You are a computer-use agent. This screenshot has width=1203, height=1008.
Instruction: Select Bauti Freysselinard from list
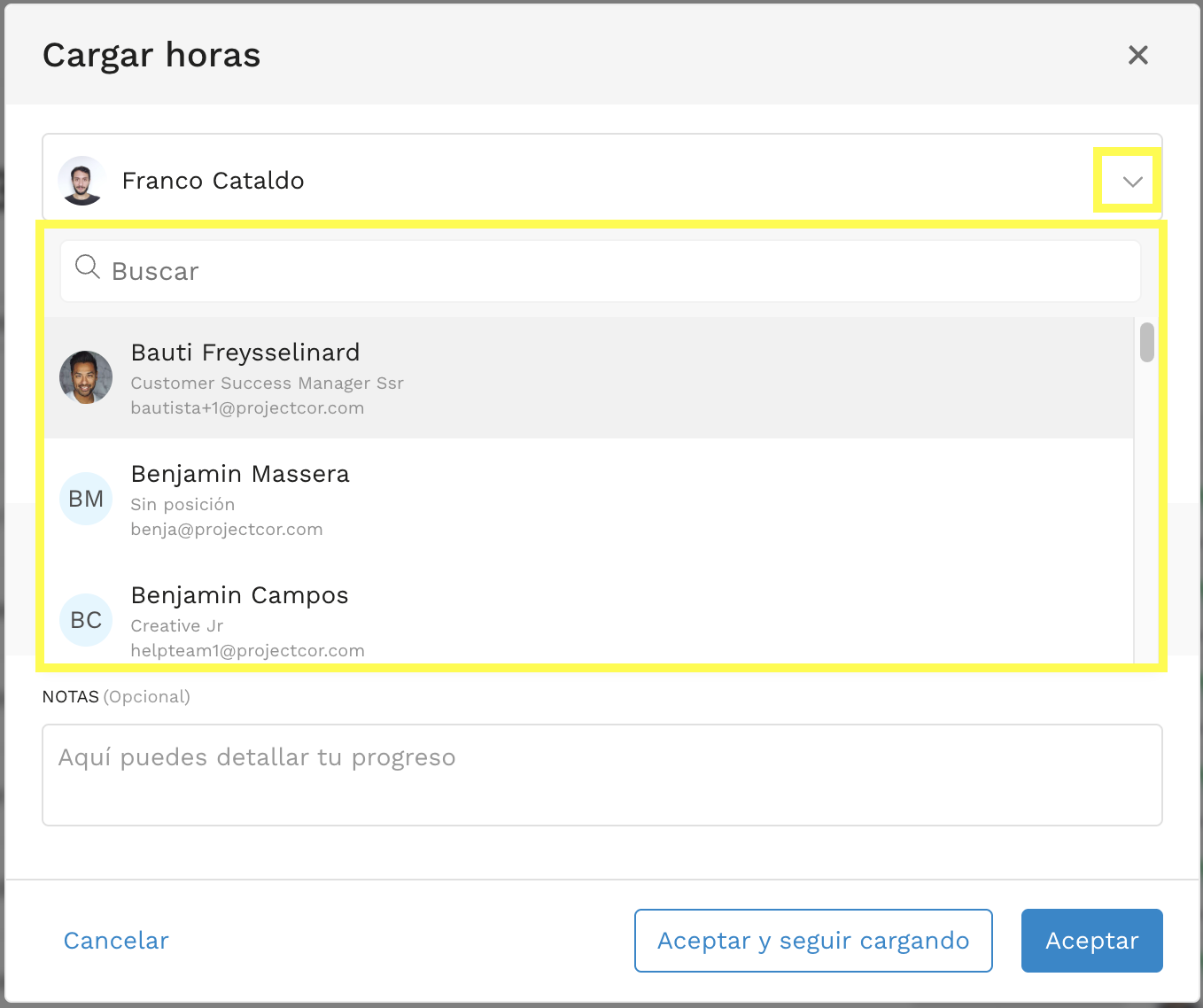pyautogui.click(x=589, y=378)
